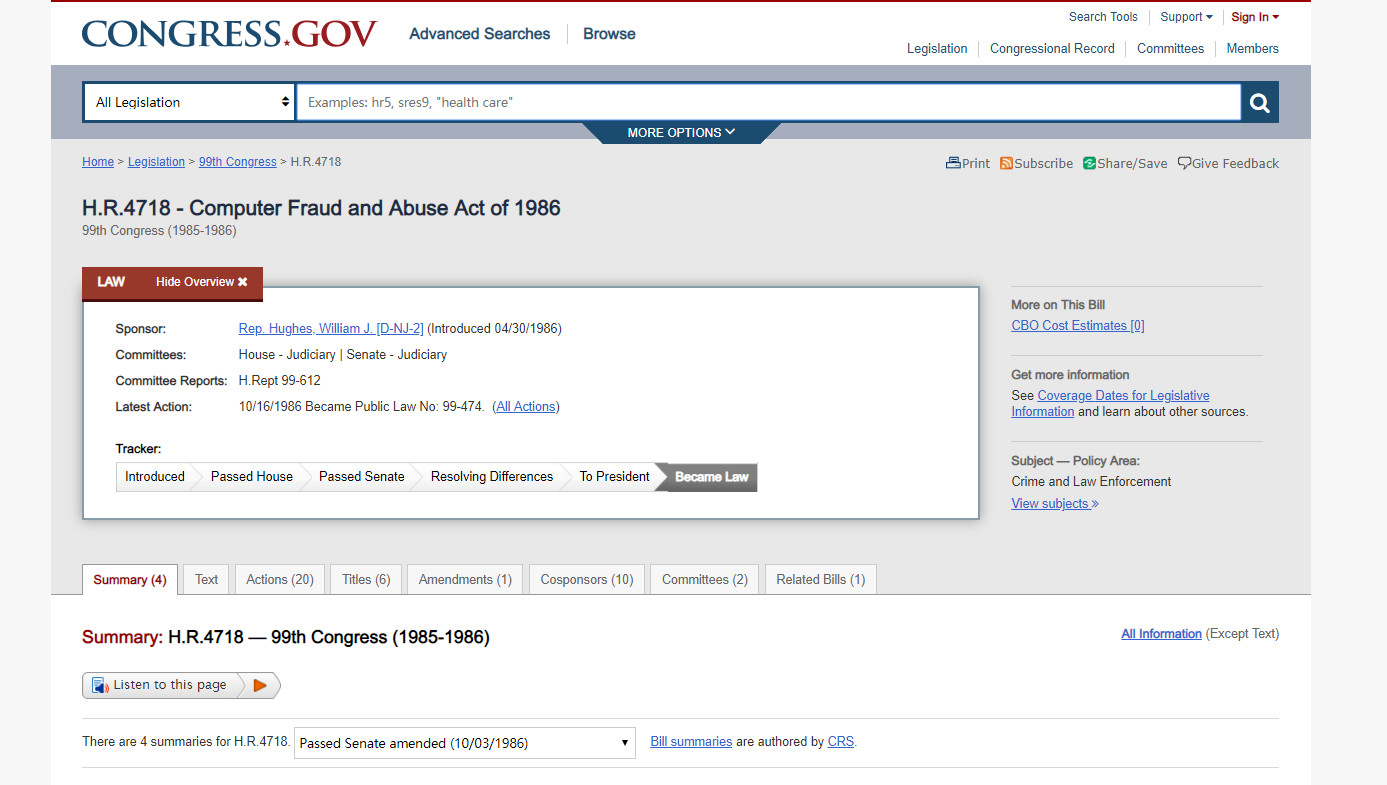Click the Home breadcrumb link
This screenshot has height=785, width=1387.
[x=98, y=162]
